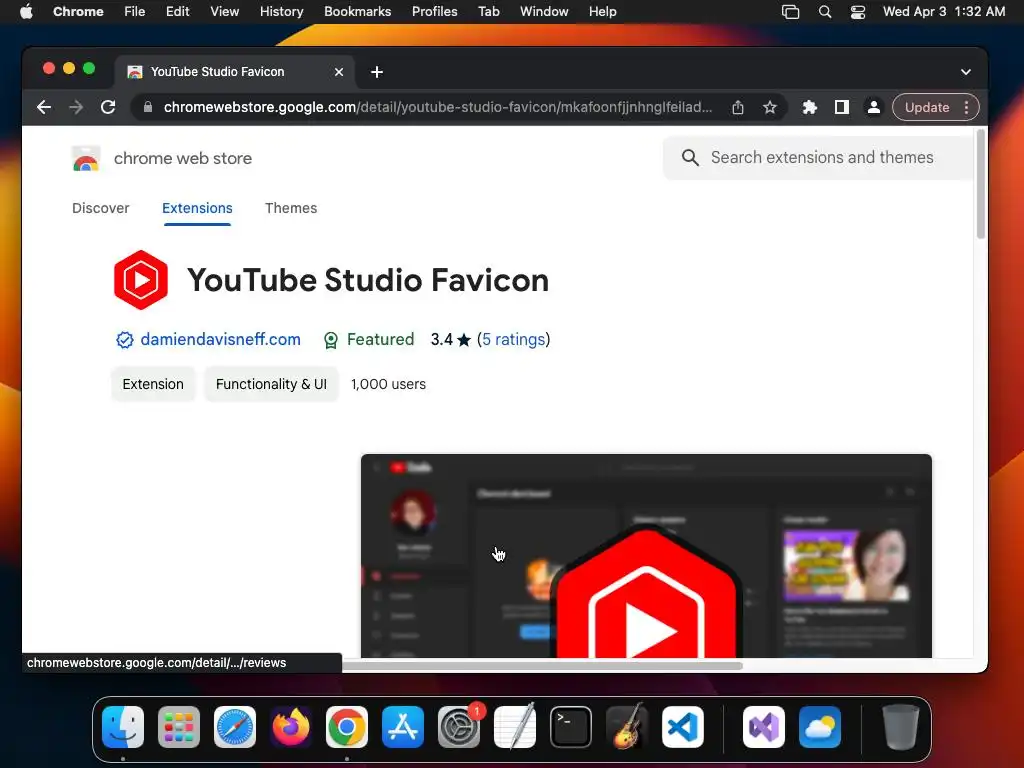1024x768 pixels.
Task: Open the Apple menu
Action: tap(26, 12)
